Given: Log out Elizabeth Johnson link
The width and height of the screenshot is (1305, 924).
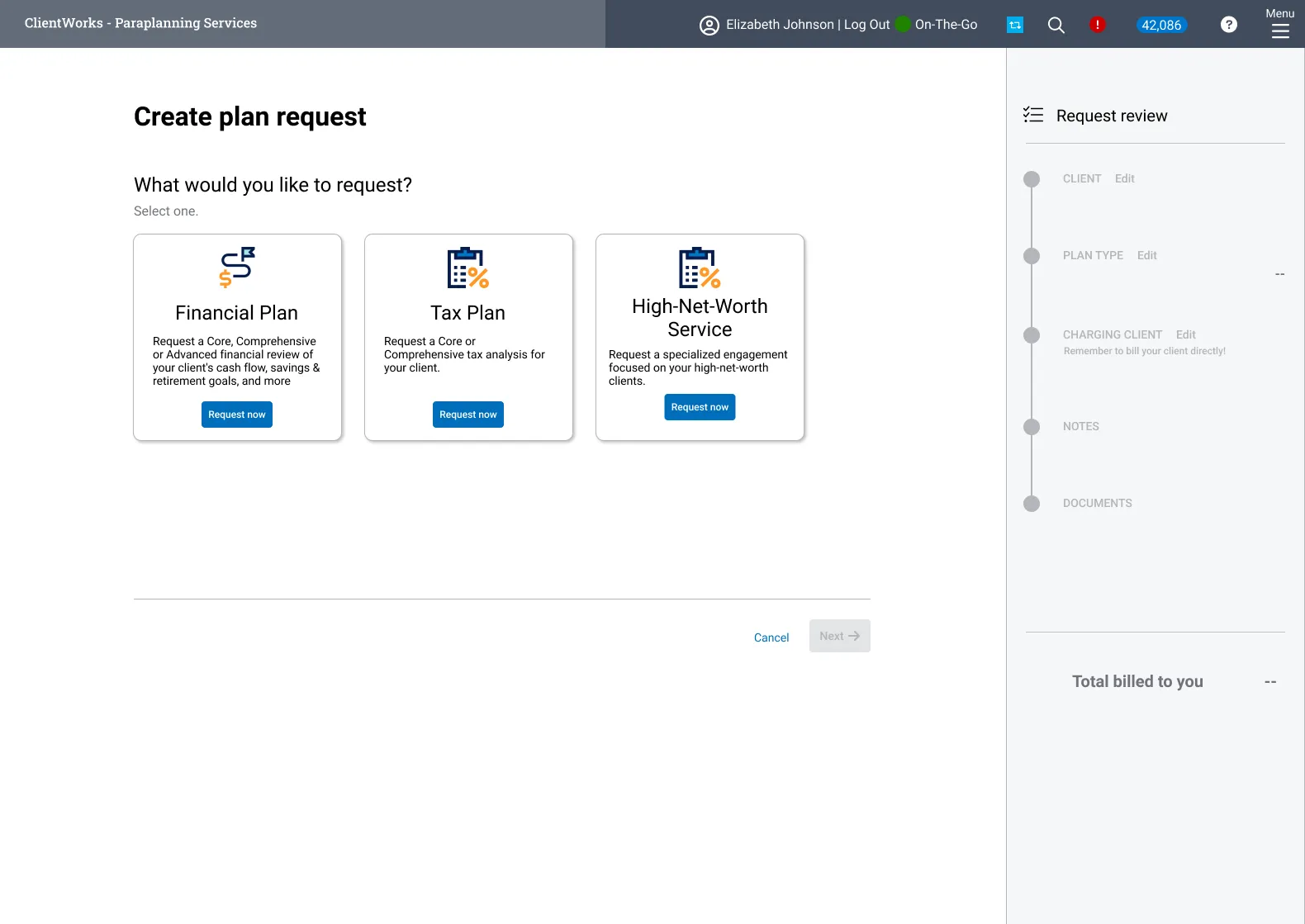Looking at the screenshot, I should pos(866,25).
